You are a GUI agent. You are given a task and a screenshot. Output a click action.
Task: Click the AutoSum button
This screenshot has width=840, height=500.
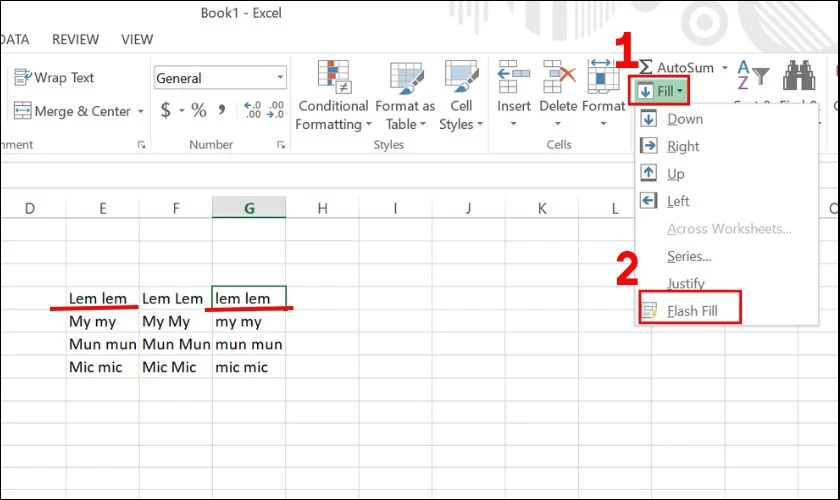coord(677,68)
